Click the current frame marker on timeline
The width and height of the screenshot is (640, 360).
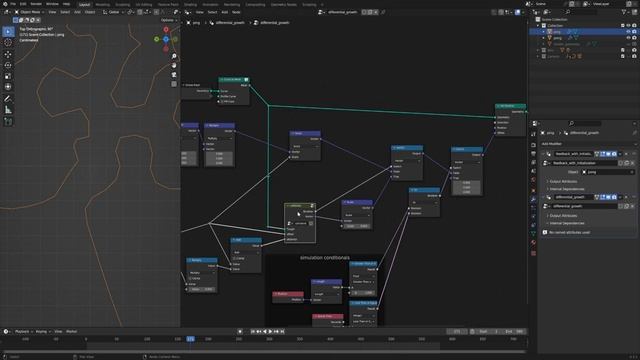191,339
